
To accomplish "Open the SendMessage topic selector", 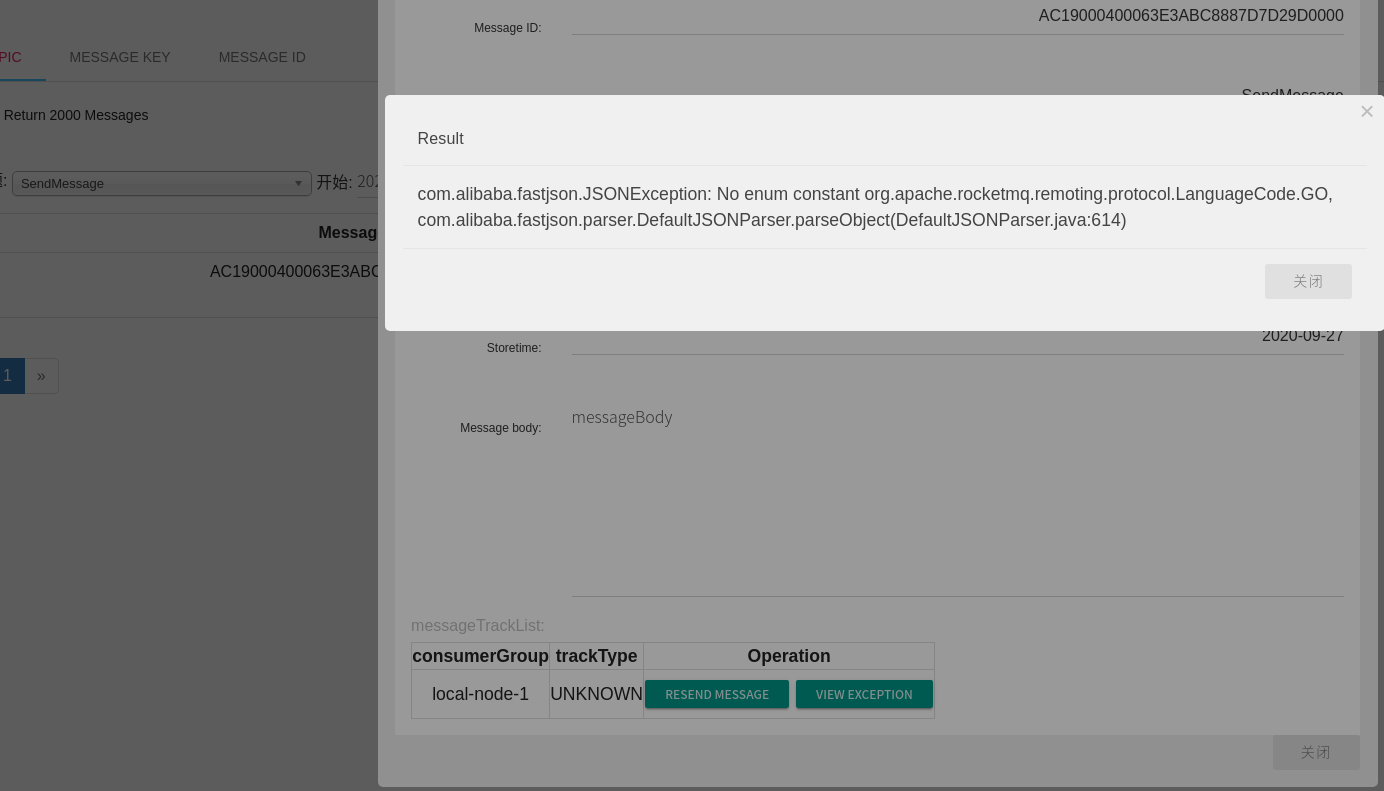I will [x=160, y=184].
